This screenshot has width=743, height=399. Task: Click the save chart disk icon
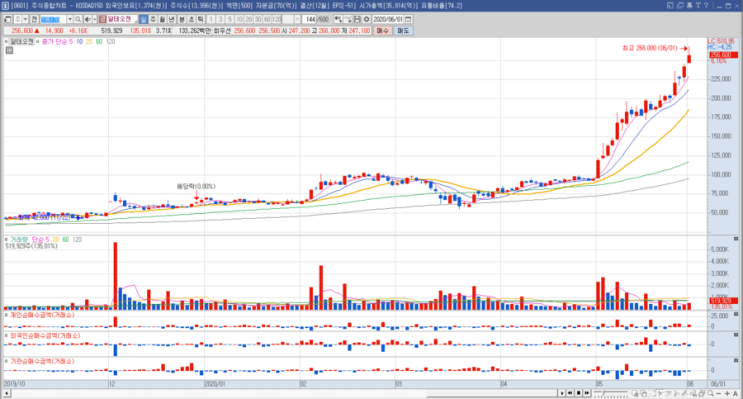[357, 19]
